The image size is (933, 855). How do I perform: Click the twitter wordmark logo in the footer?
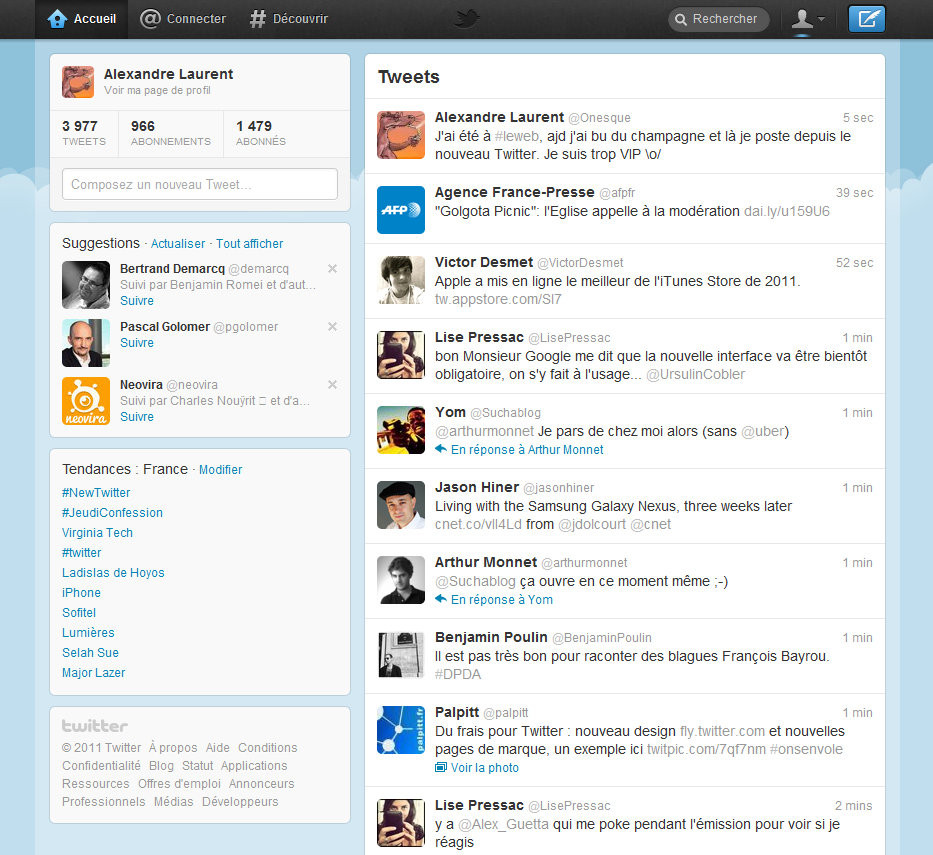tap(95, 725)
